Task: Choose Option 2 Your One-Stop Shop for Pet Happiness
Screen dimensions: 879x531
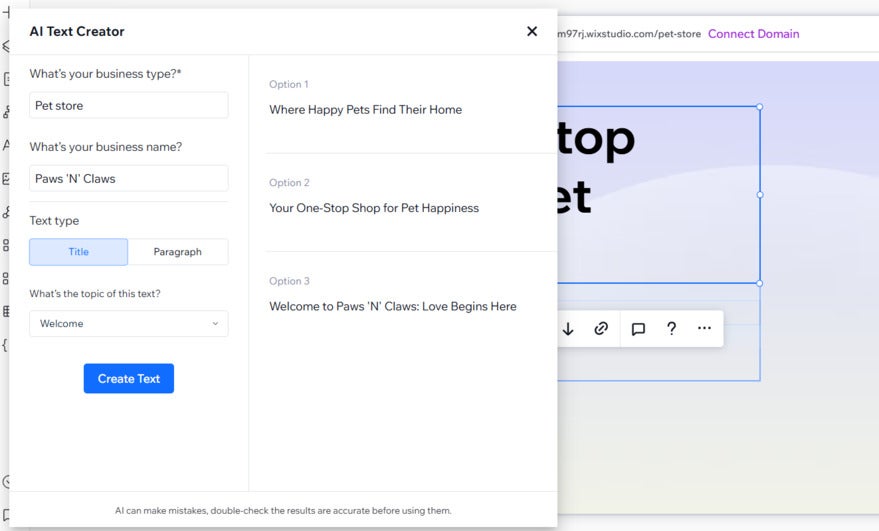Action: coord(374,207)
